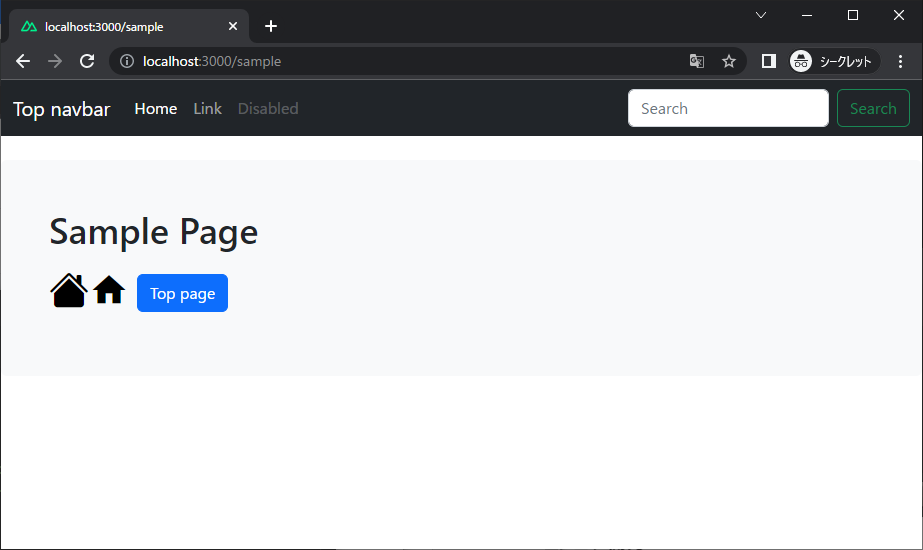Screen dimensions: 923x550
Task: Open the translate page icon
Action: [696, 61]
